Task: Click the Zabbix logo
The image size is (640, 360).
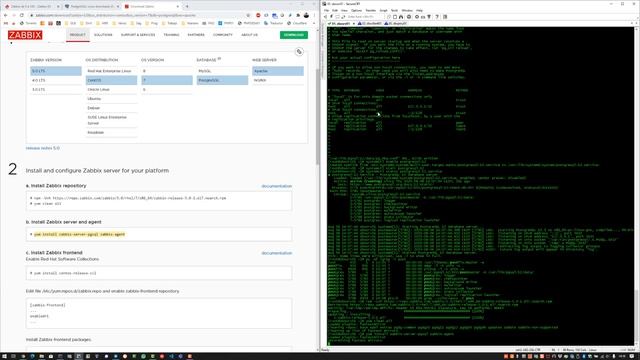Action: pos(25,35)
